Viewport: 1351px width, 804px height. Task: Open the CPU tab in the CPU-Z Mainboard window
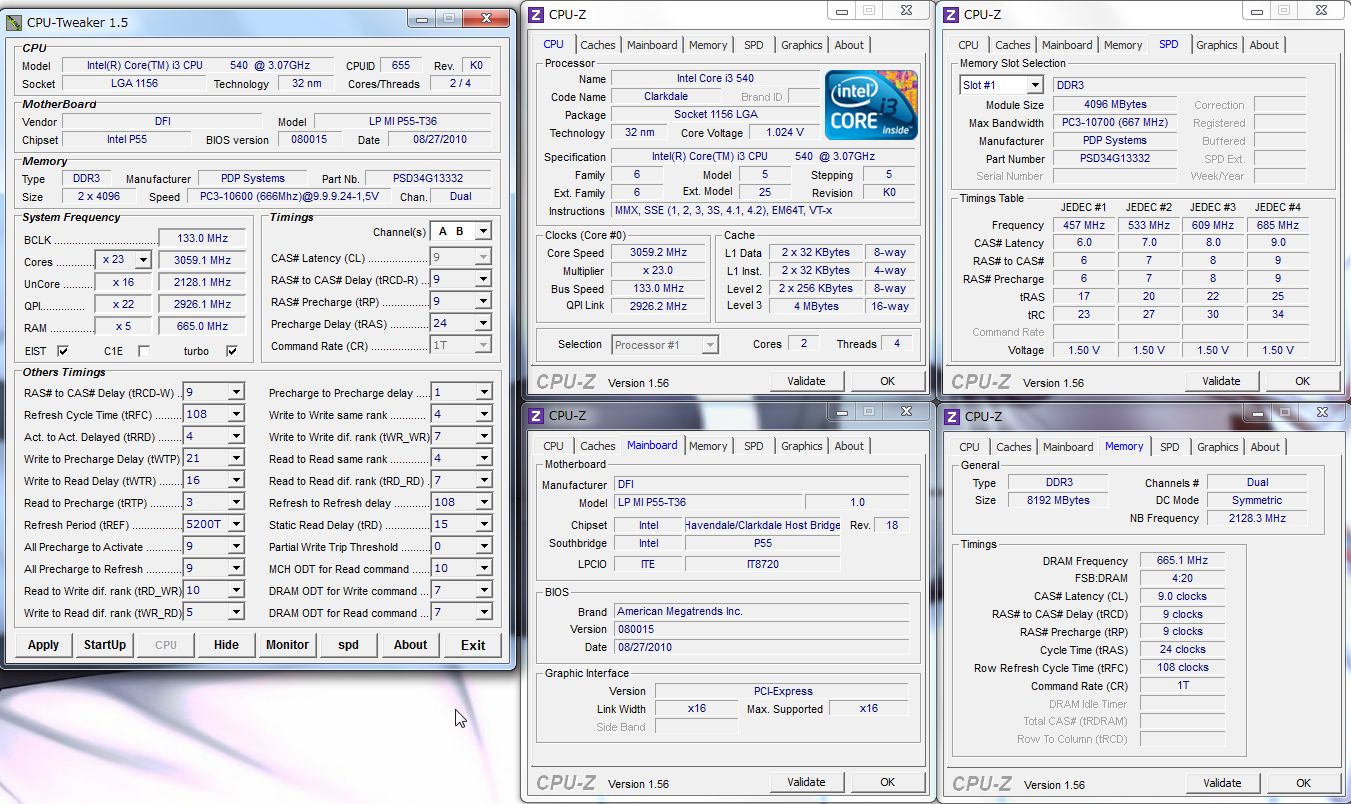pos(553,446)
